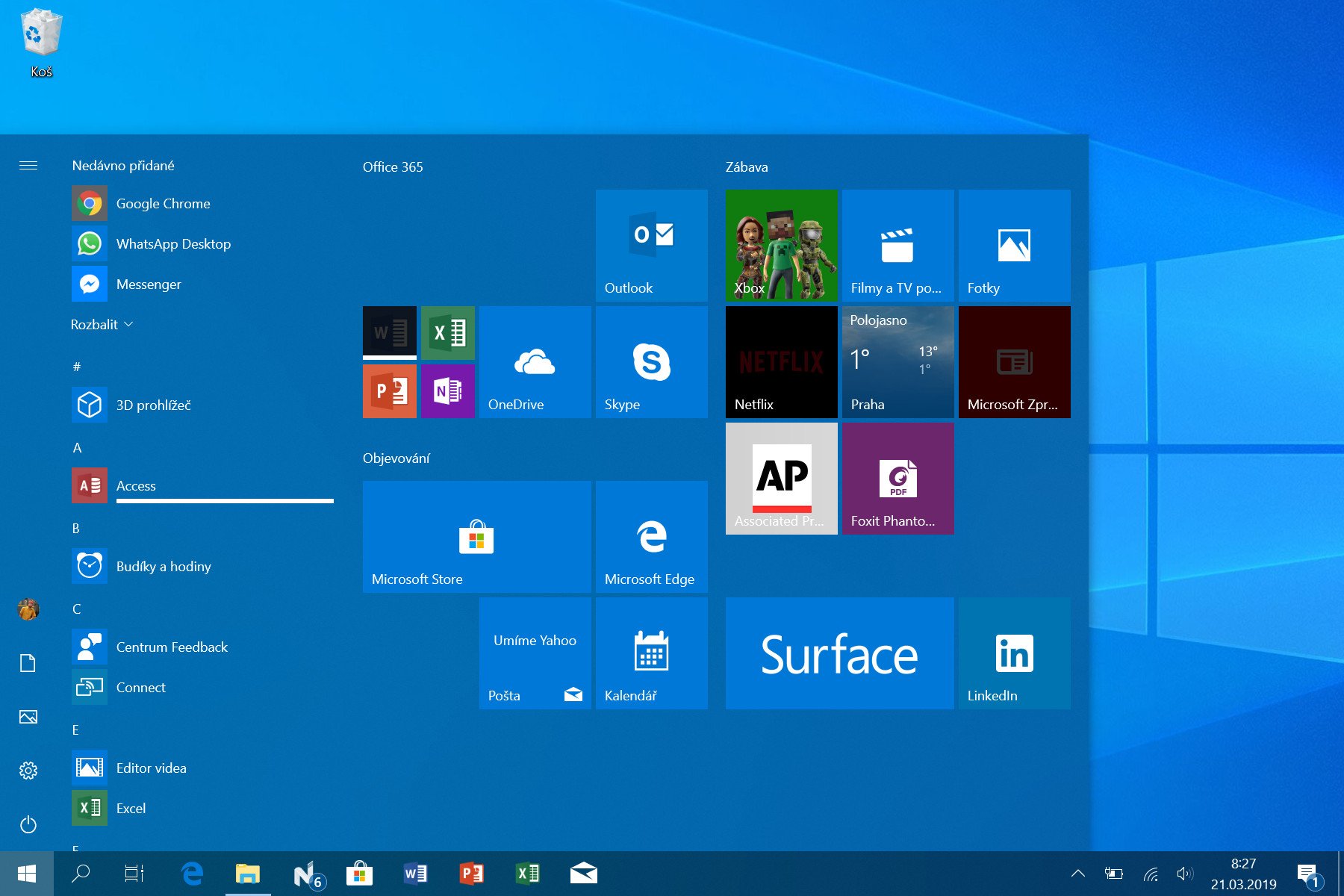This screenshot has width=1344, height=896.
Task: Open the LinkedIn tile
Action: point(1014,653)
